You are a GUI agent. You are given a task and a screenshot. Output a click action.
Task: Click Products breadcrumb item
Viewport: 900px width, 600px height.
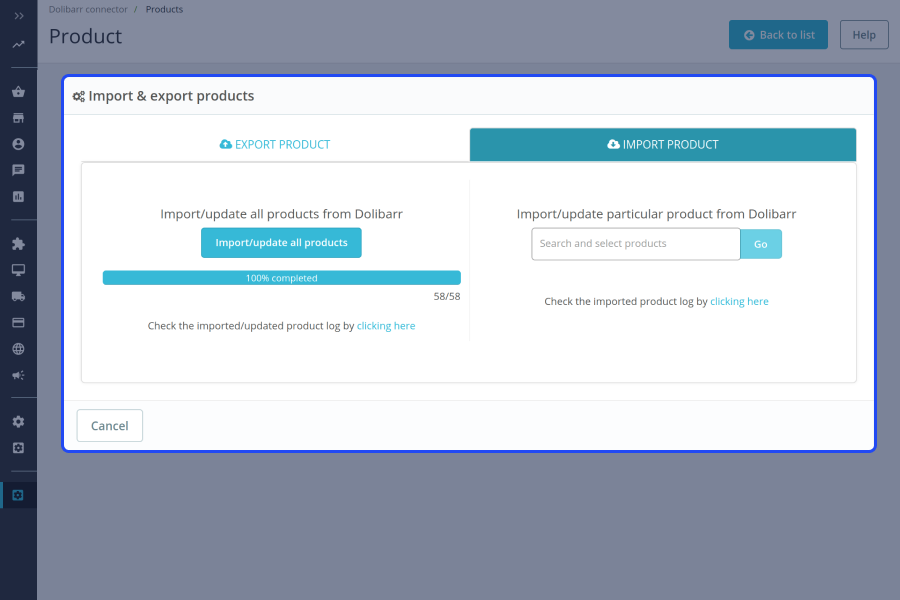coord(164,9)
